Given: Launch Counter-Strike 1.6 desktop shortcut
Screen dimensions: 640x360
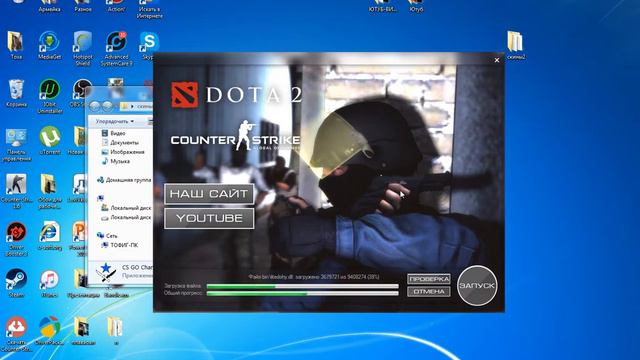Looking at the screenshot, I should tap(16, 191).
